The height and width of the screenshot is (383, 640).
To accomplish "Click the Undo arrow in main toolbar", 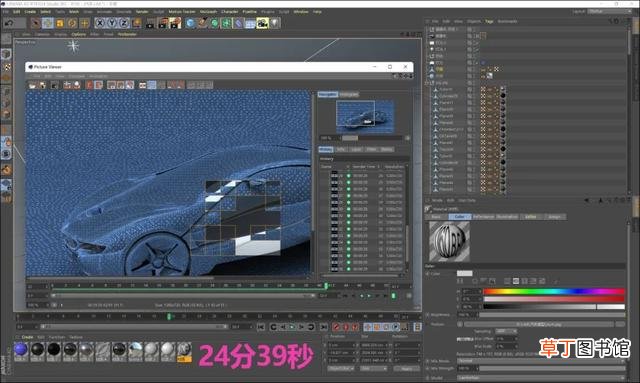I will (9, 23).
